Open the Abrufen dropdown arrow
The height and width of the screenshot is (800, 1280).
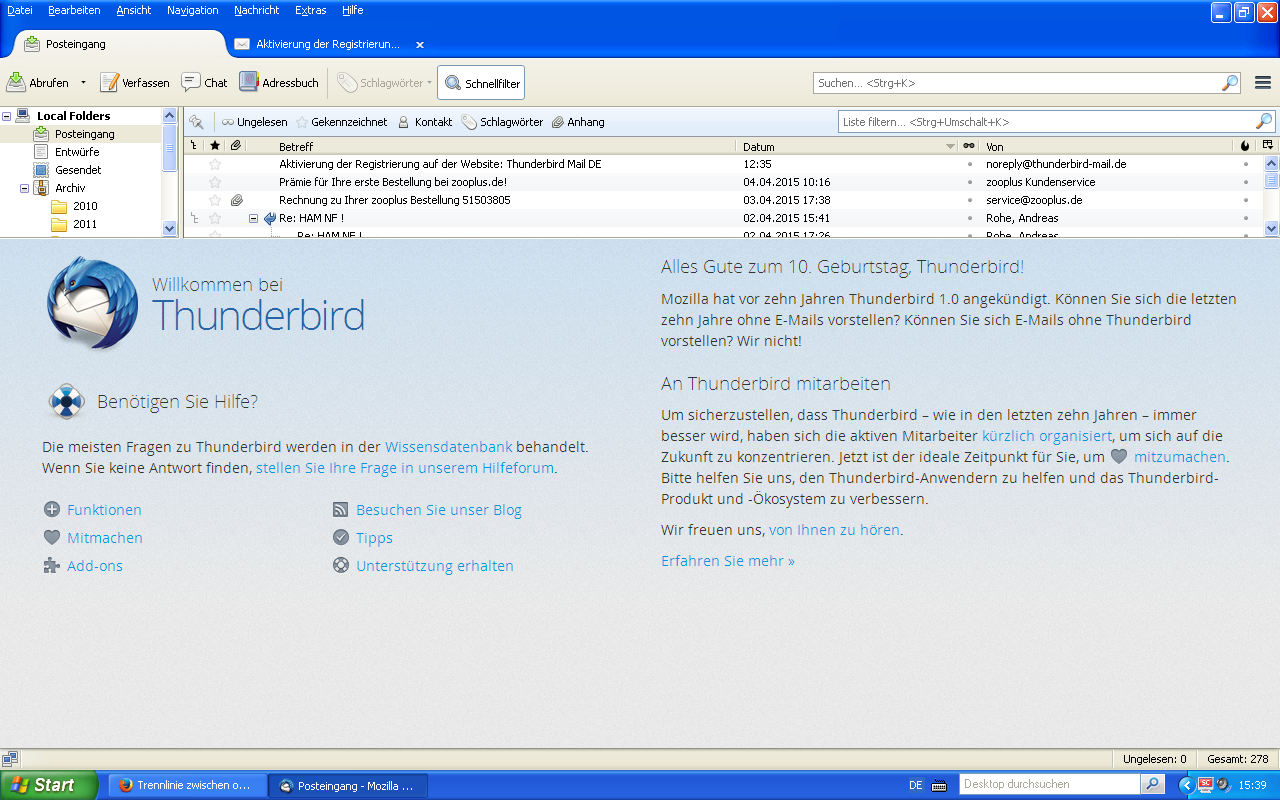coord(83,83)
